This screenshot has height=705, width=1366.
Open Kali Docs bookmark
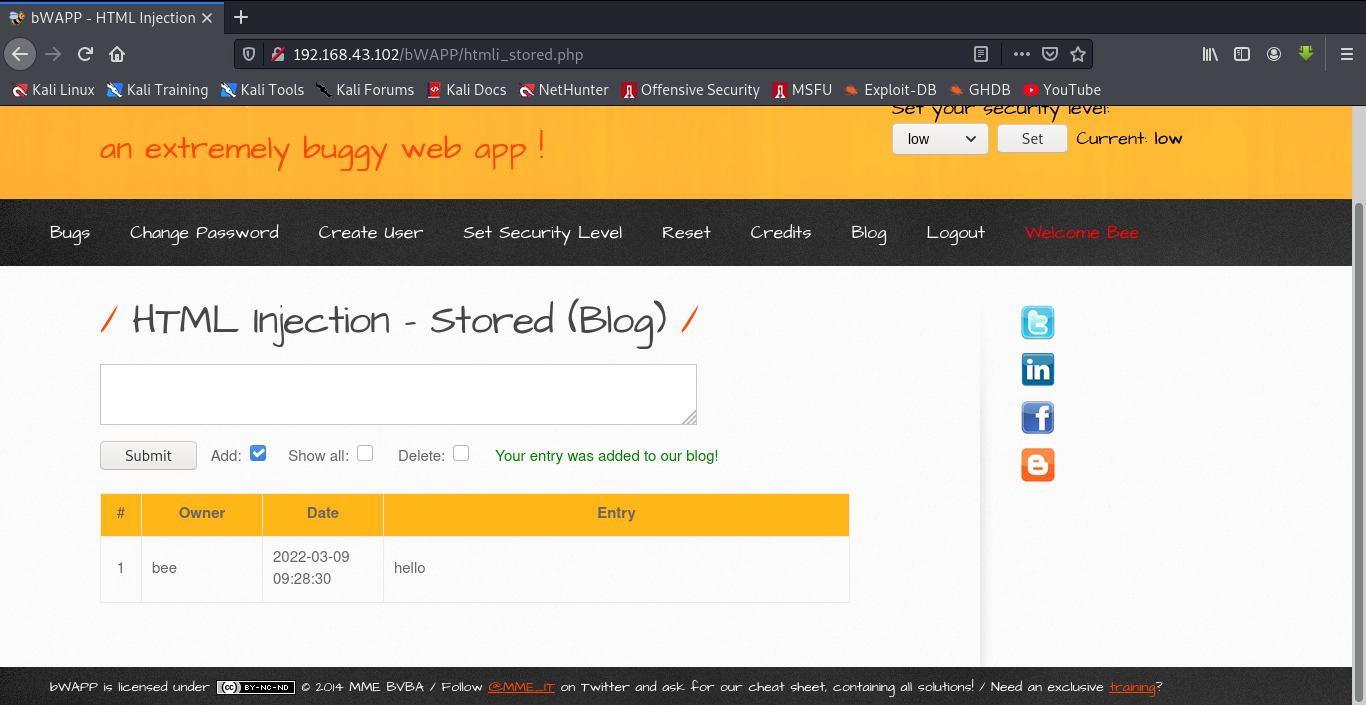(467, 90)
